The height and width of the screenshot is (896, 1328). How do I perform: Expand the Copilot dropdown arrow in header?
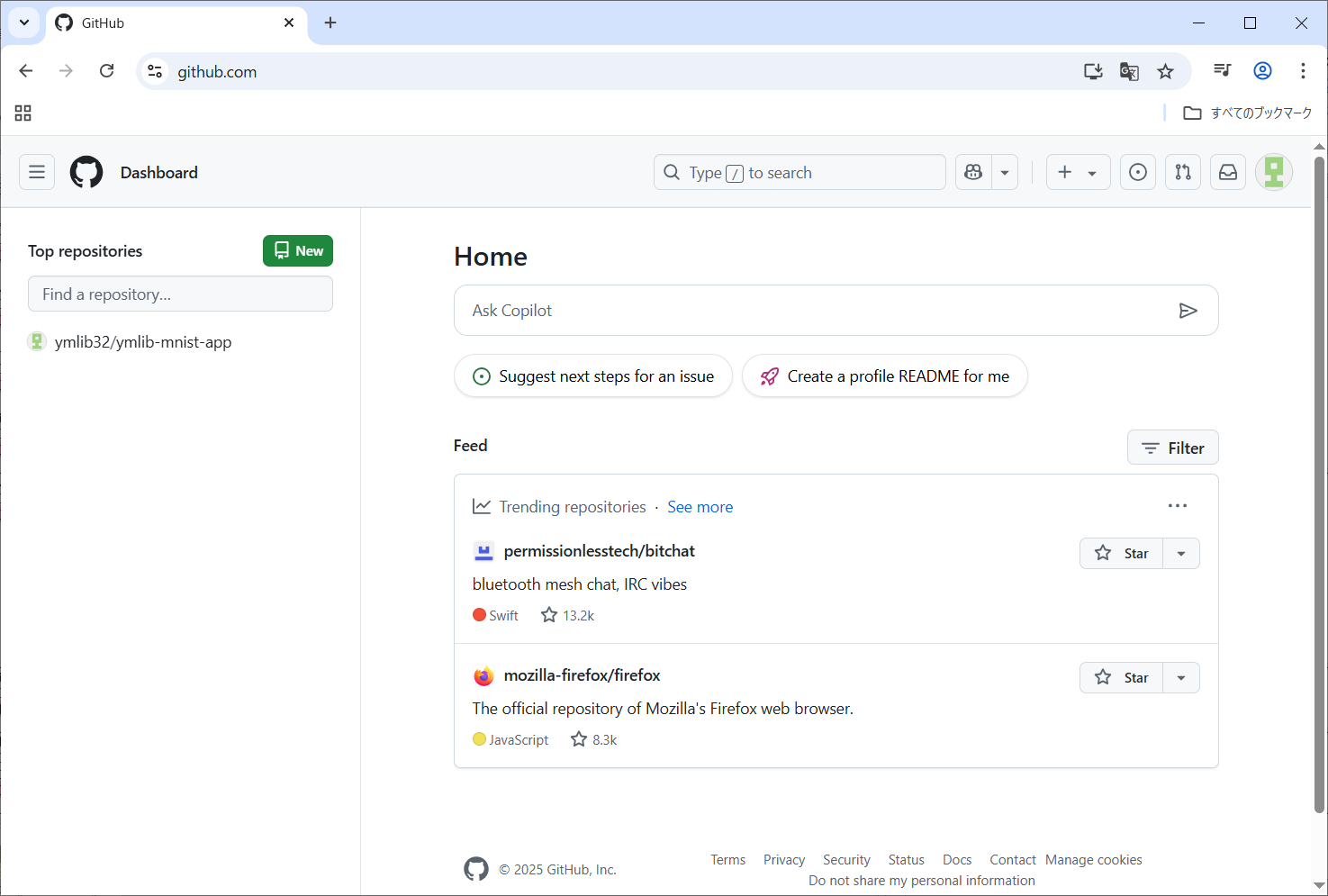pyautogui.click(x=1005, y=172)
